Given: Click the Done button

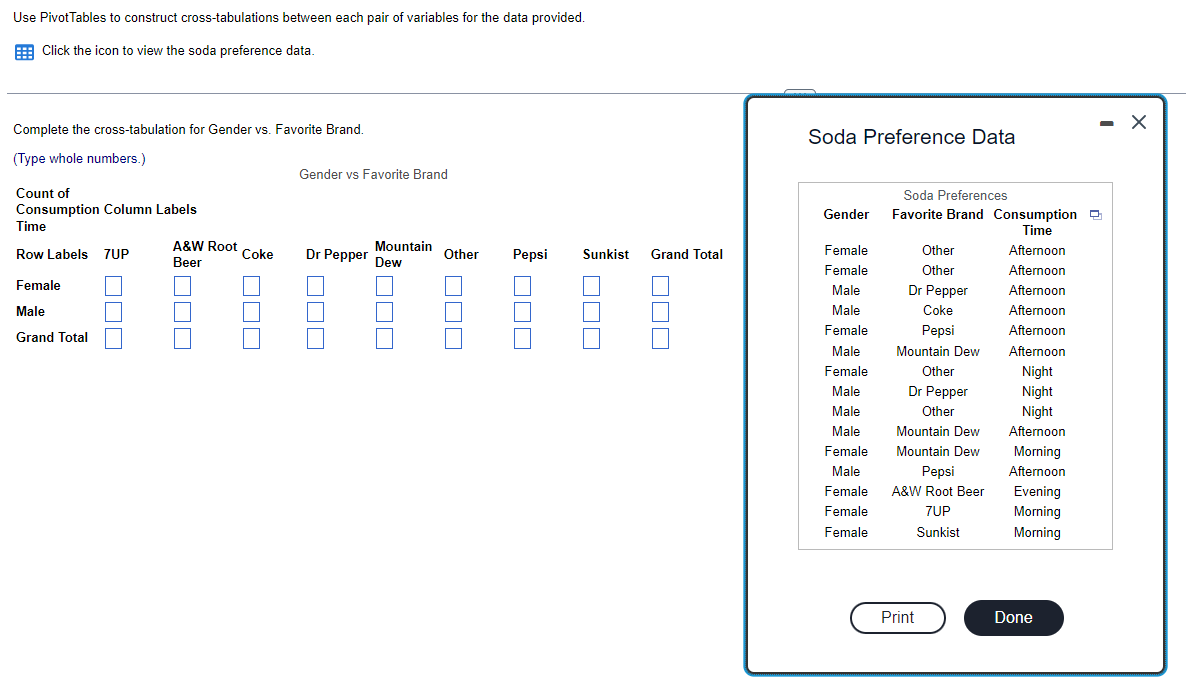Looking at the screenshot, I should point(1013,618).
